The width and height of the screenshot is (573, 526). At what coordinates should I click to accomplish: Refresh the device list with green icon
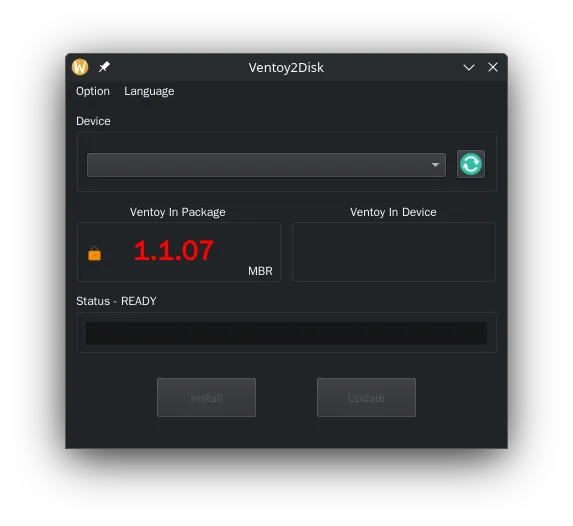click(471, 164)
